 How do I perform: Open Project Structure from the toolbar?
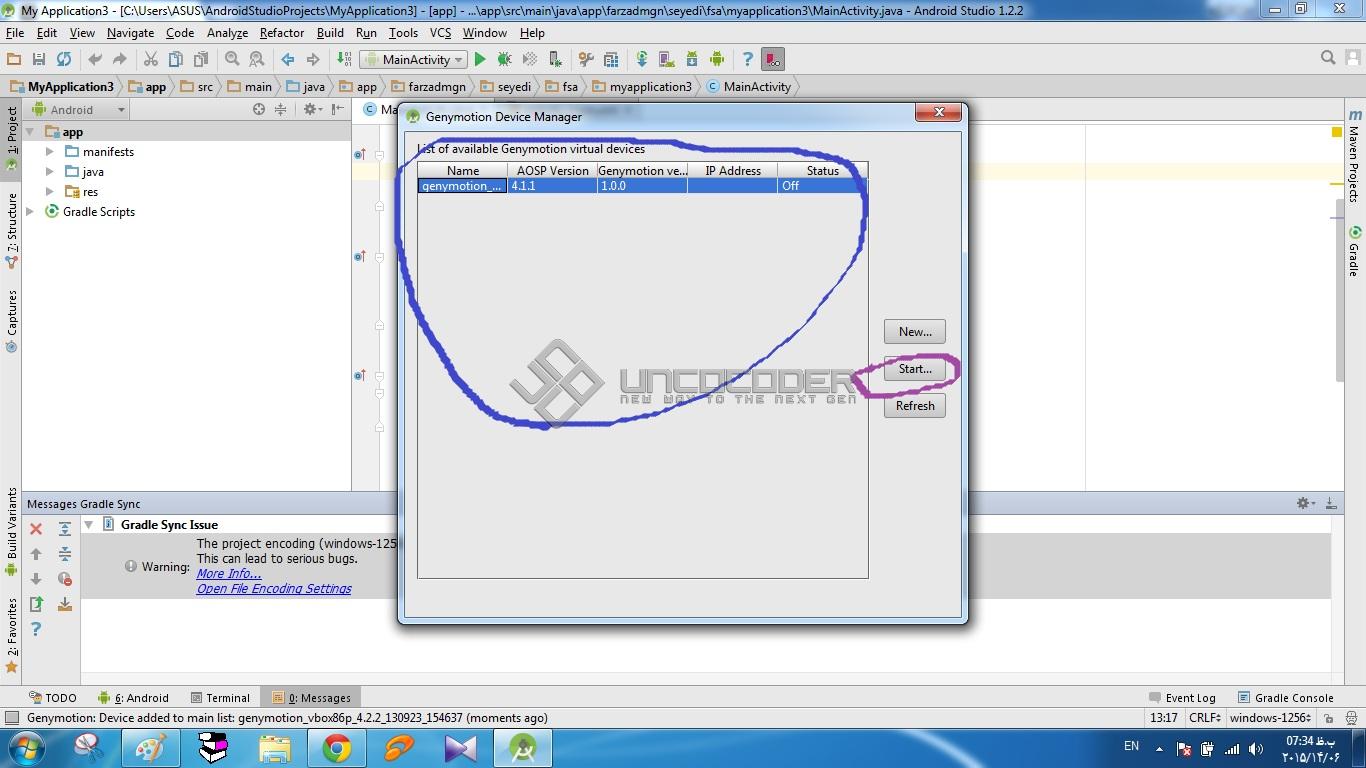click(x=611, y=59)
